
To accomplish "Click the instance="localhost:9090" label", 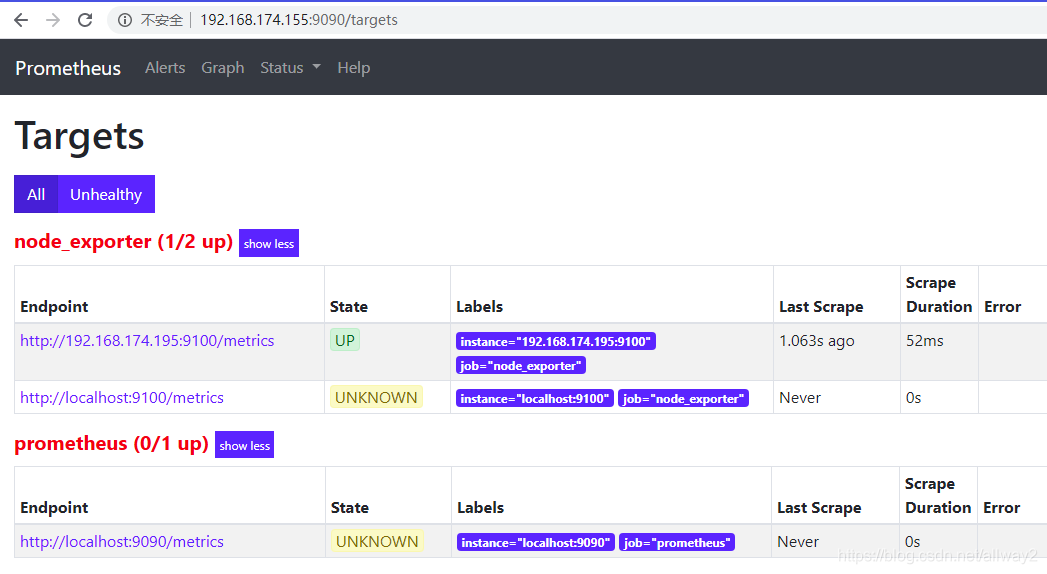I will (536, 543).
